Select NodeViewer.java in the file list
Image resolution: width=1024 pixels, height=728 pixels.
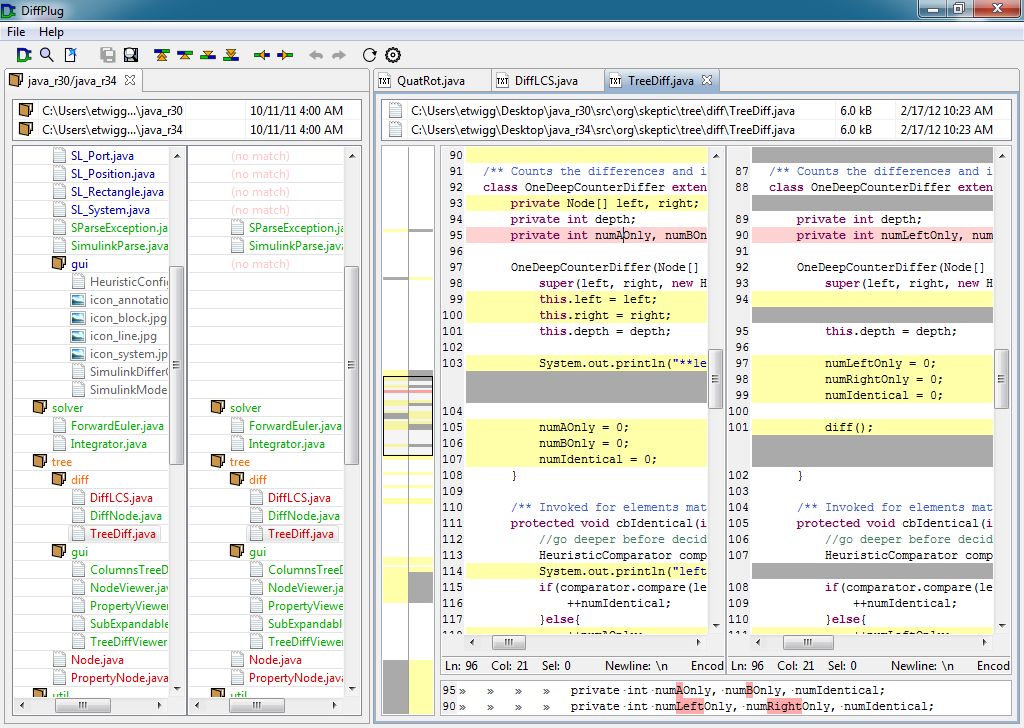(x=131, y=587)
